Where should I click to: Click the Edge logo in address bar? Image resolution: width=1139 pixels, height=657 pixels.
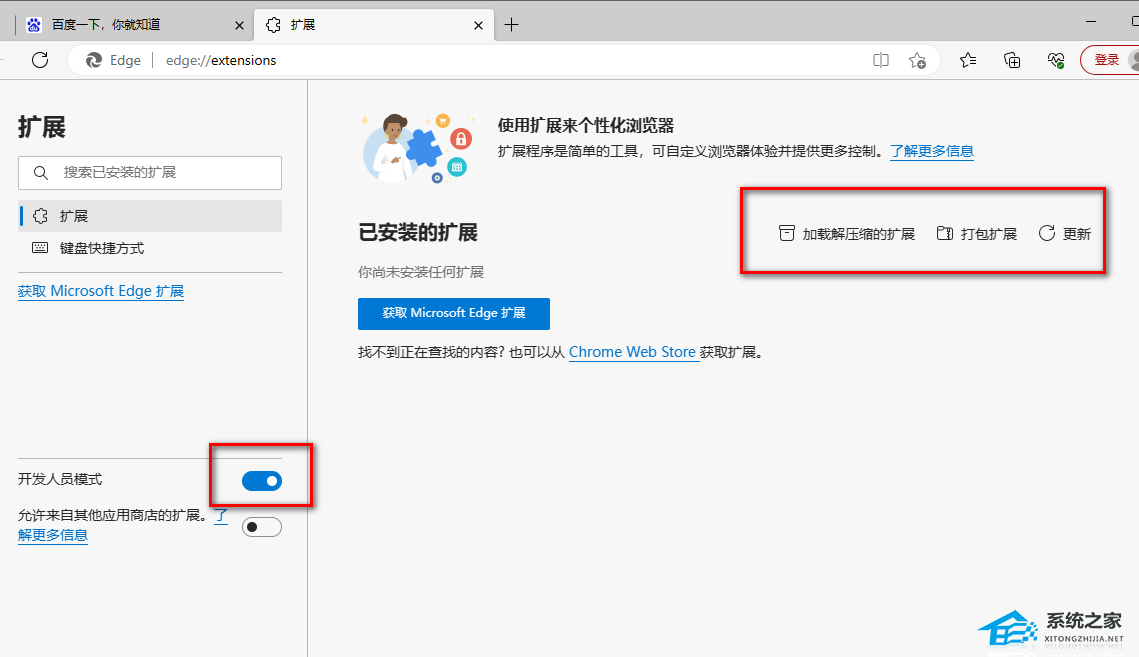94,60
